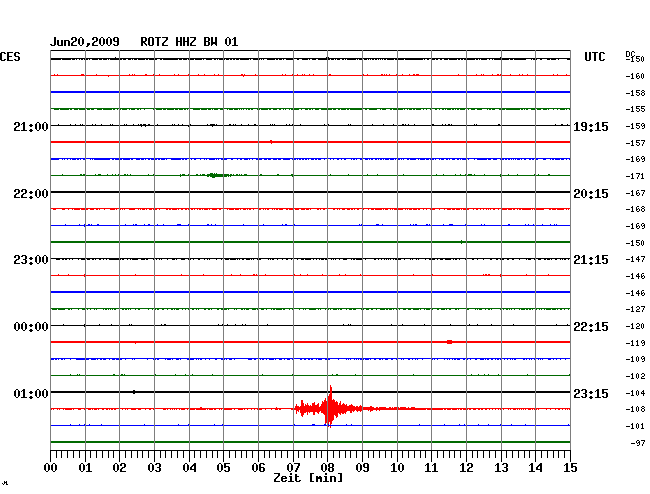Select the 22:00 CES time label
The width and height of the screenshot is (650, 494).
(31, 194)
